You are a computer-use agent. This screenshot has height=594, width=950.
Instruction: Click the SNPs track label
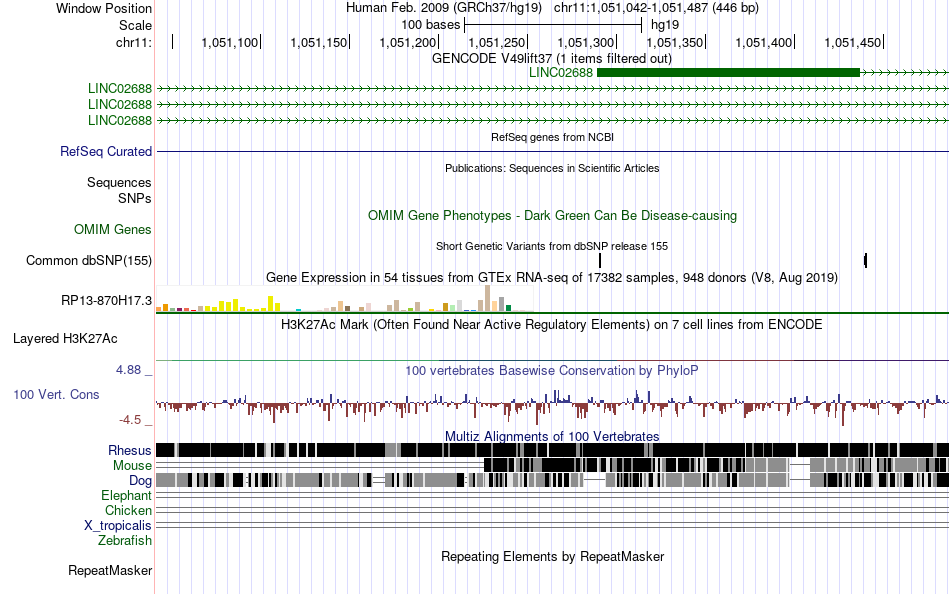click(x=135, y=198)
